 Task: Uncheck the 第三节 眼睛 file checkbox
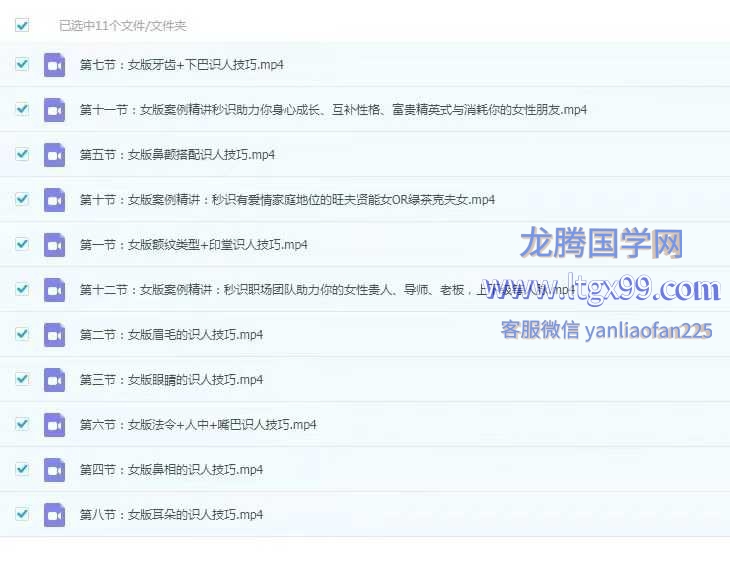(22, 379)
